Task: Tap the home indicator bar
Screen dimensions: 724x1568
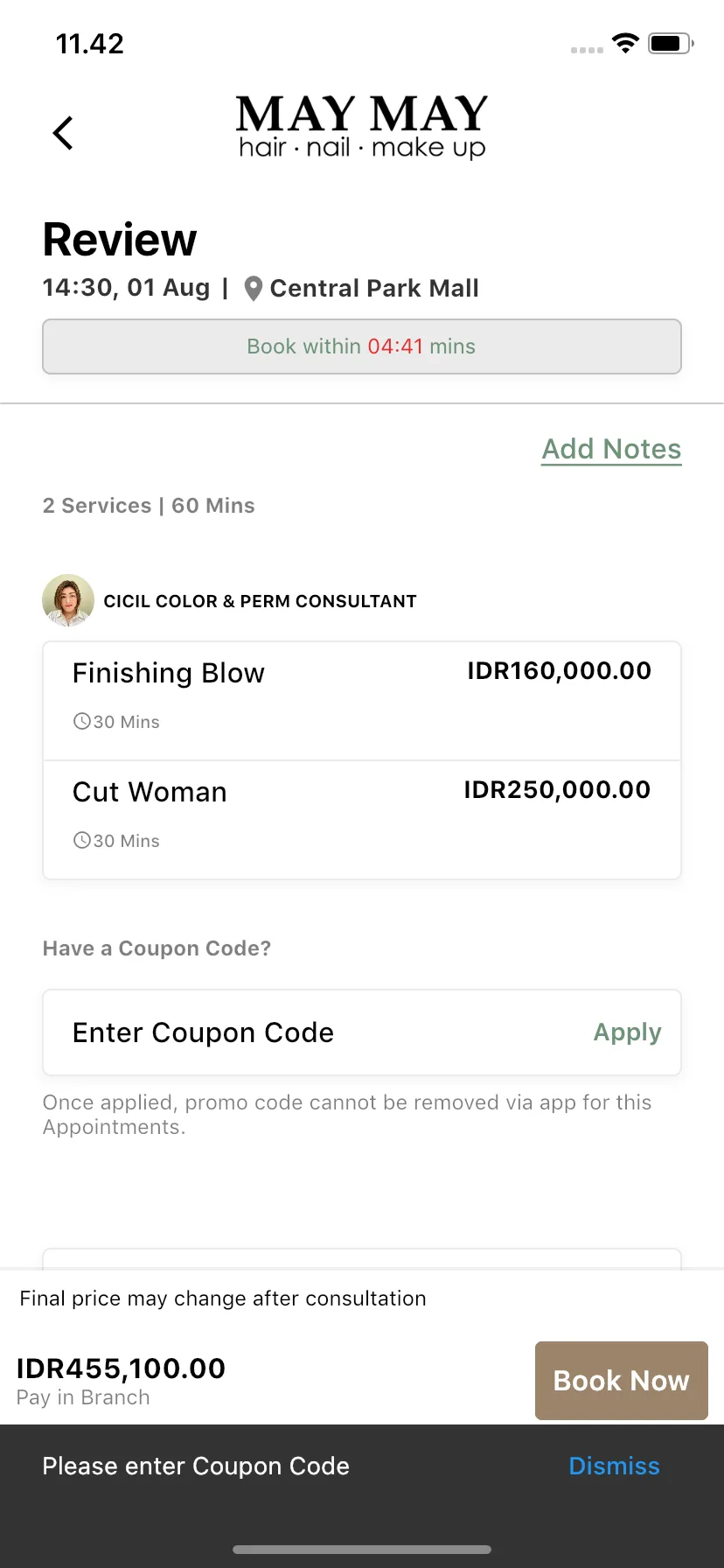Action: click(362, 1550)
